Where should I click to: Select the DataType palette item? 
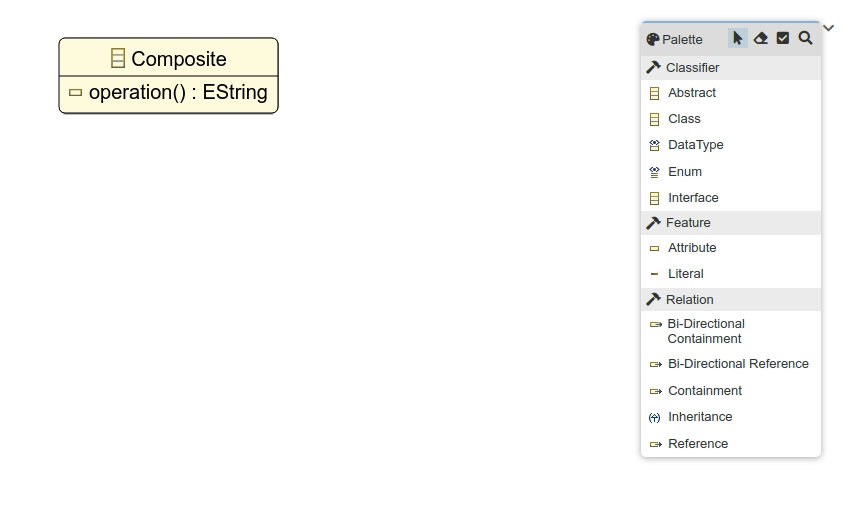click(695, 145)
